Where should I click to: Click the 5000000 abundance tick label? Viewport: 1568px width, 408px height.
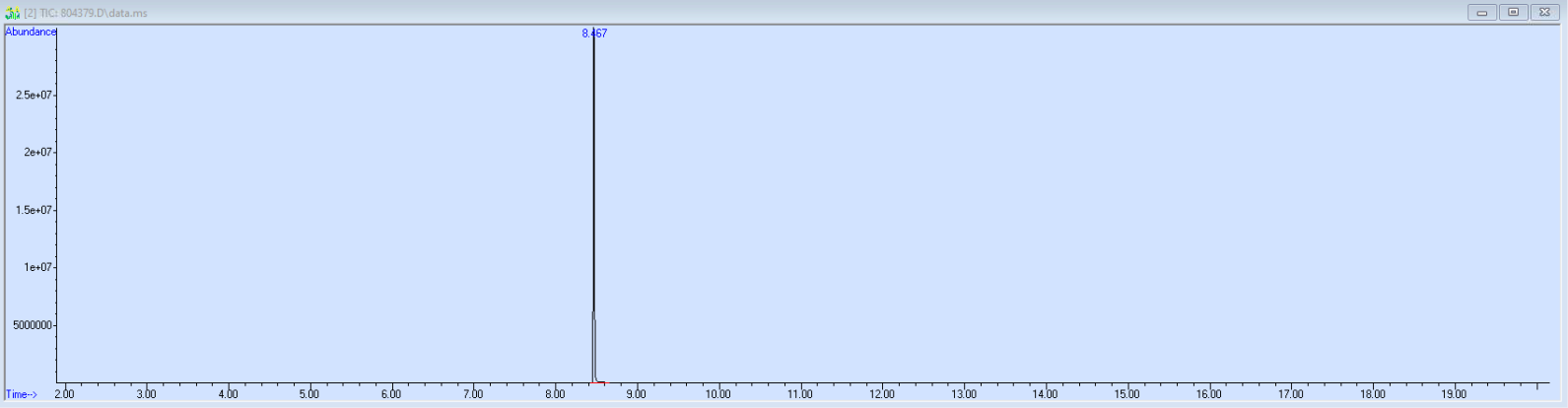pyautogui.click(x=33, y=325)
